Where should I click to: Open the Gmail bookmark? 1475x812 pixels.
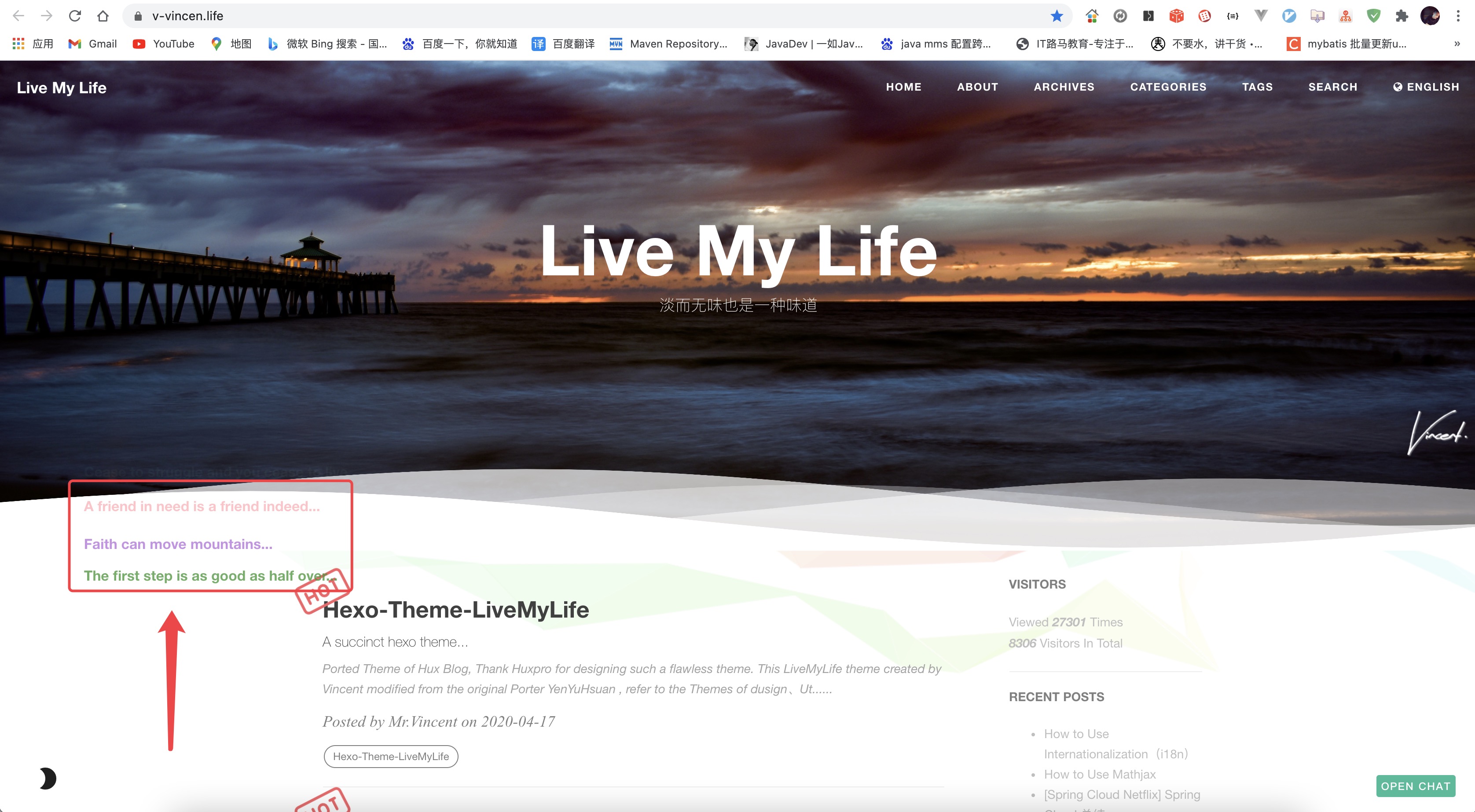93,44
